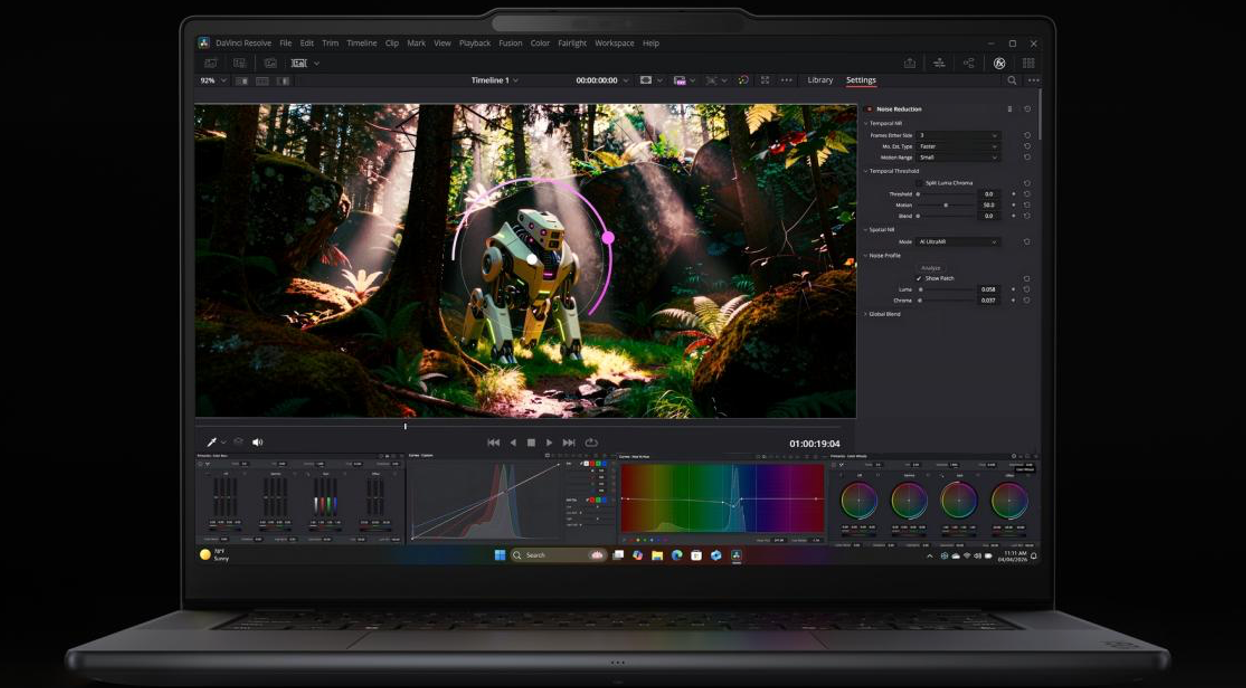Click the viewer timecode 00:00:00:00 field
1246x688 pixels.
tap(597, 80)
